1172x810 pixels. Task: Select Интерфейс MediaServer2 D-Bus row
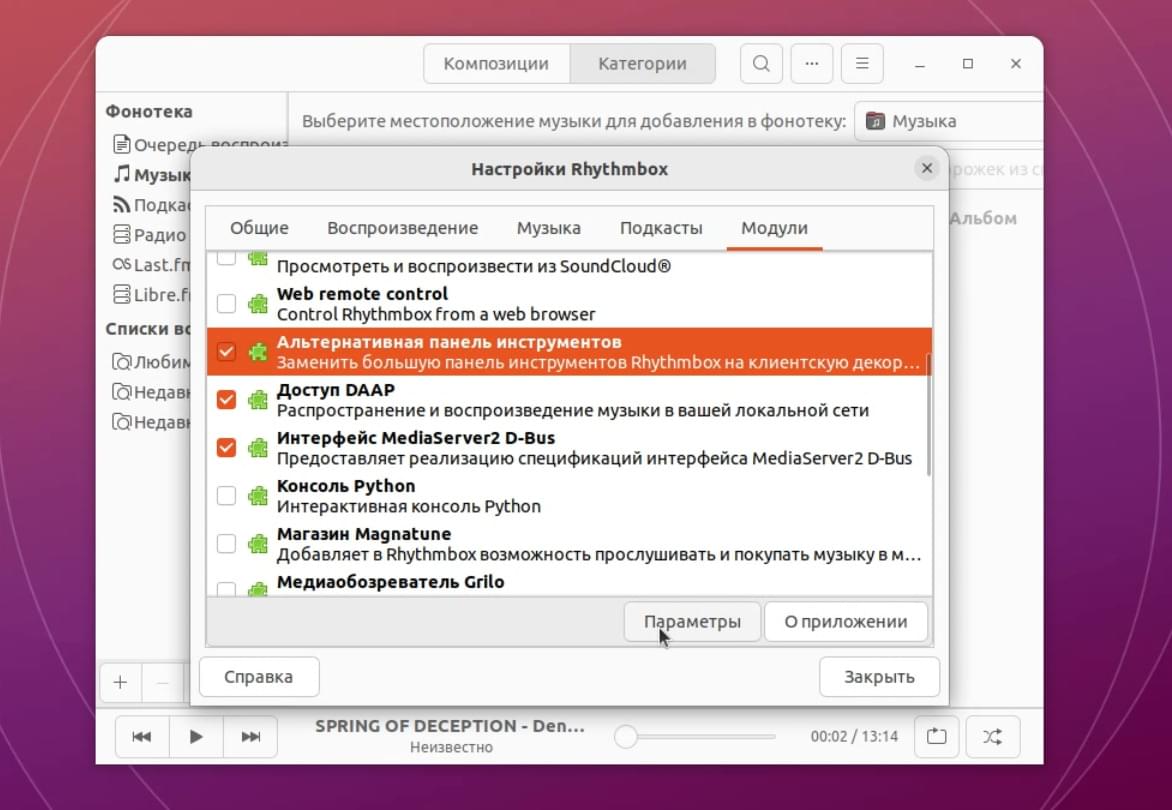(x=569, y=448)
